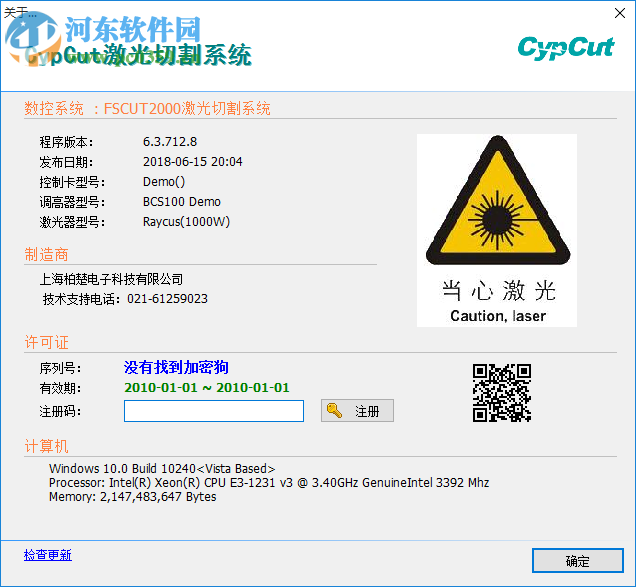Click the version number 6.3.712.8
The image size is (636, 587).
click(x=170, y=142)
